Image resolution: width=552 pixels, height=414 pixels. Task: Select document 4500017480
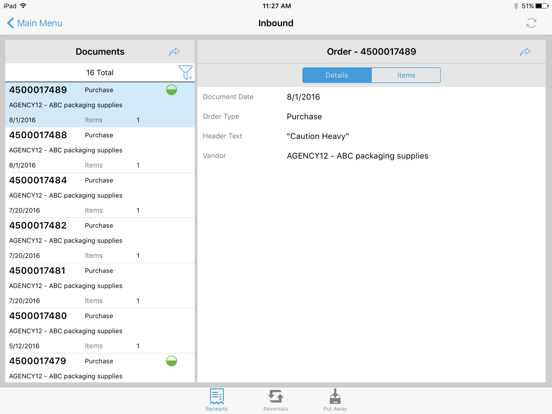(100, 331)
